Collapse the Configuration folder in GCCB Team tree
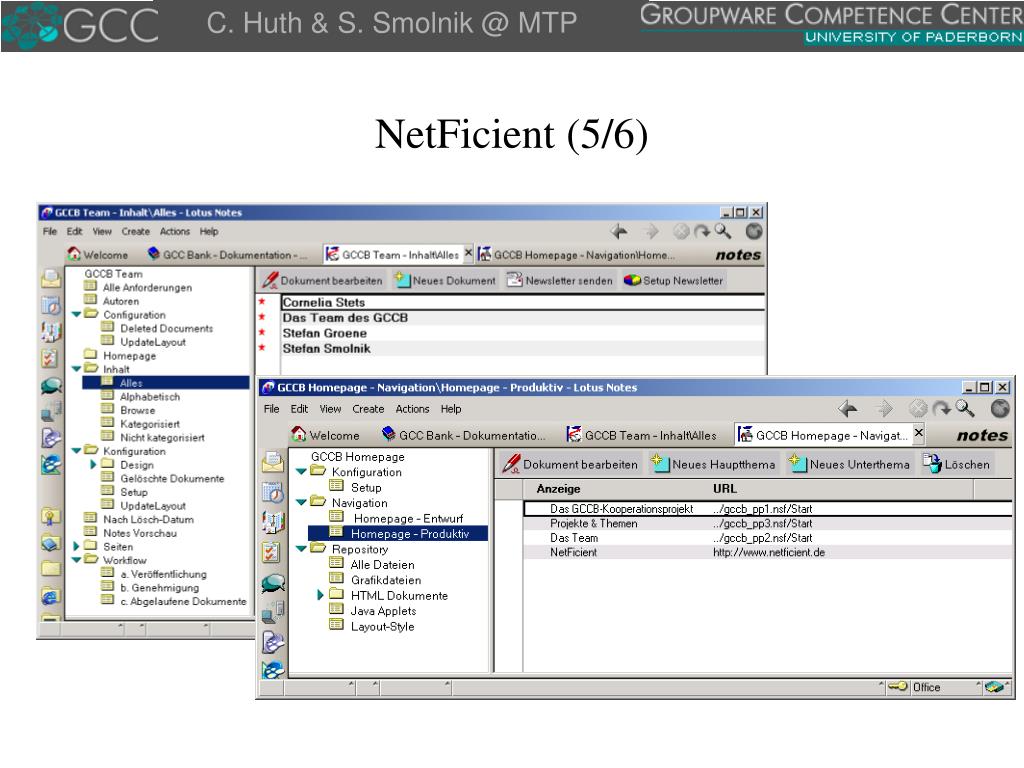This screenshot has height=768, width=1024. pyautogui.click(x=76, y=315)
